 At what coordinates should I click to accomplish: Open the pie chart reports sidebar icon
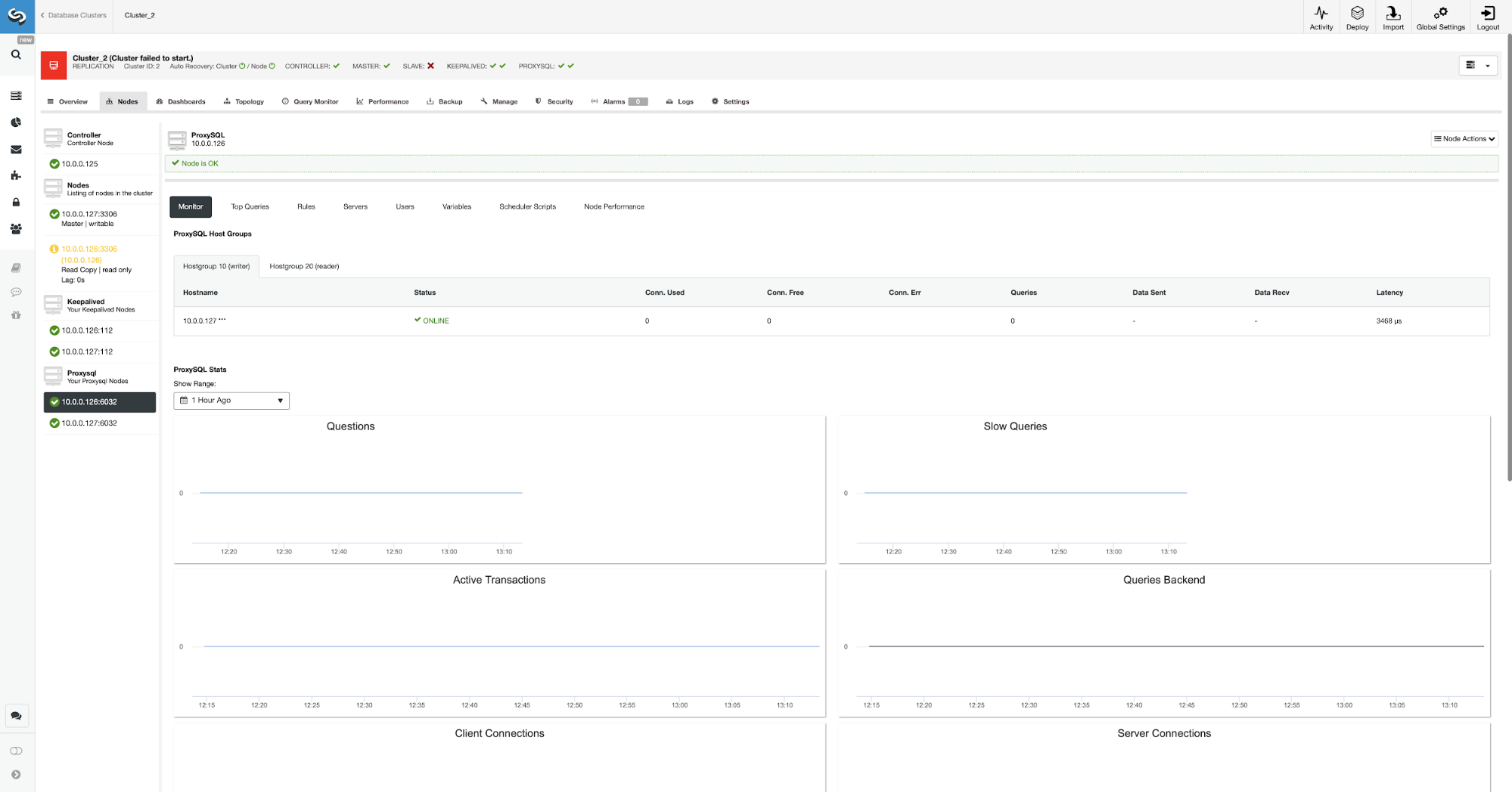[x=16, y=122]
